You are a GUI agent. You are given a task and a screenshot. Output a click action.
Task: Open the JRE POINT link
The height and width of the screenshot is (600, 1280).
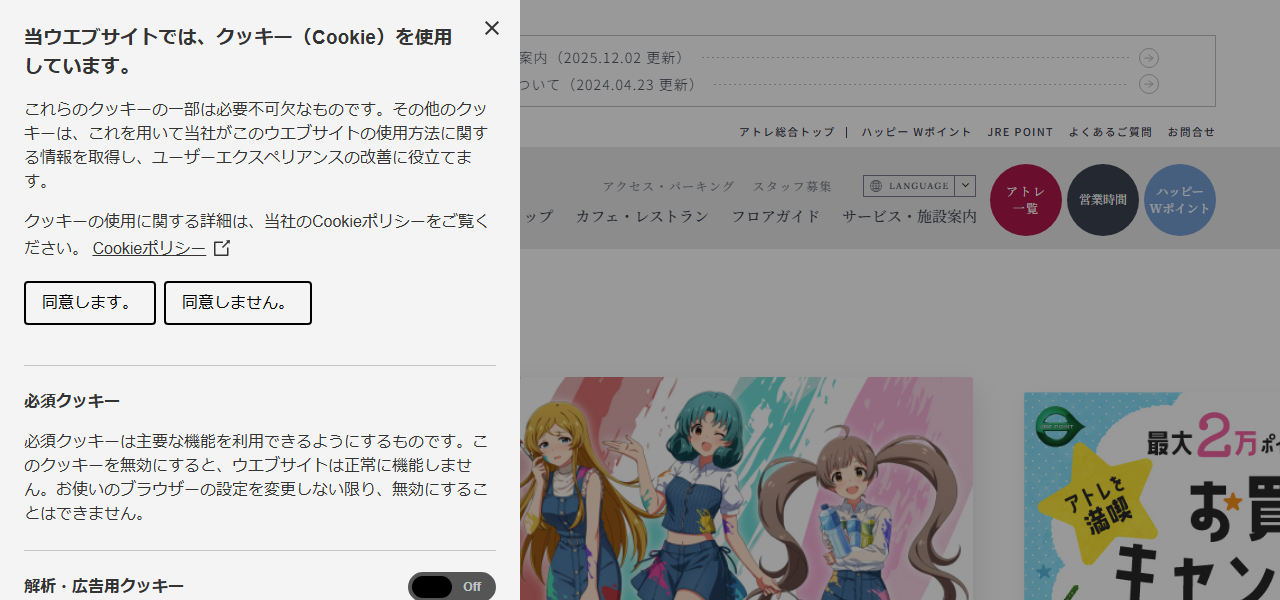coord(1021,132)
